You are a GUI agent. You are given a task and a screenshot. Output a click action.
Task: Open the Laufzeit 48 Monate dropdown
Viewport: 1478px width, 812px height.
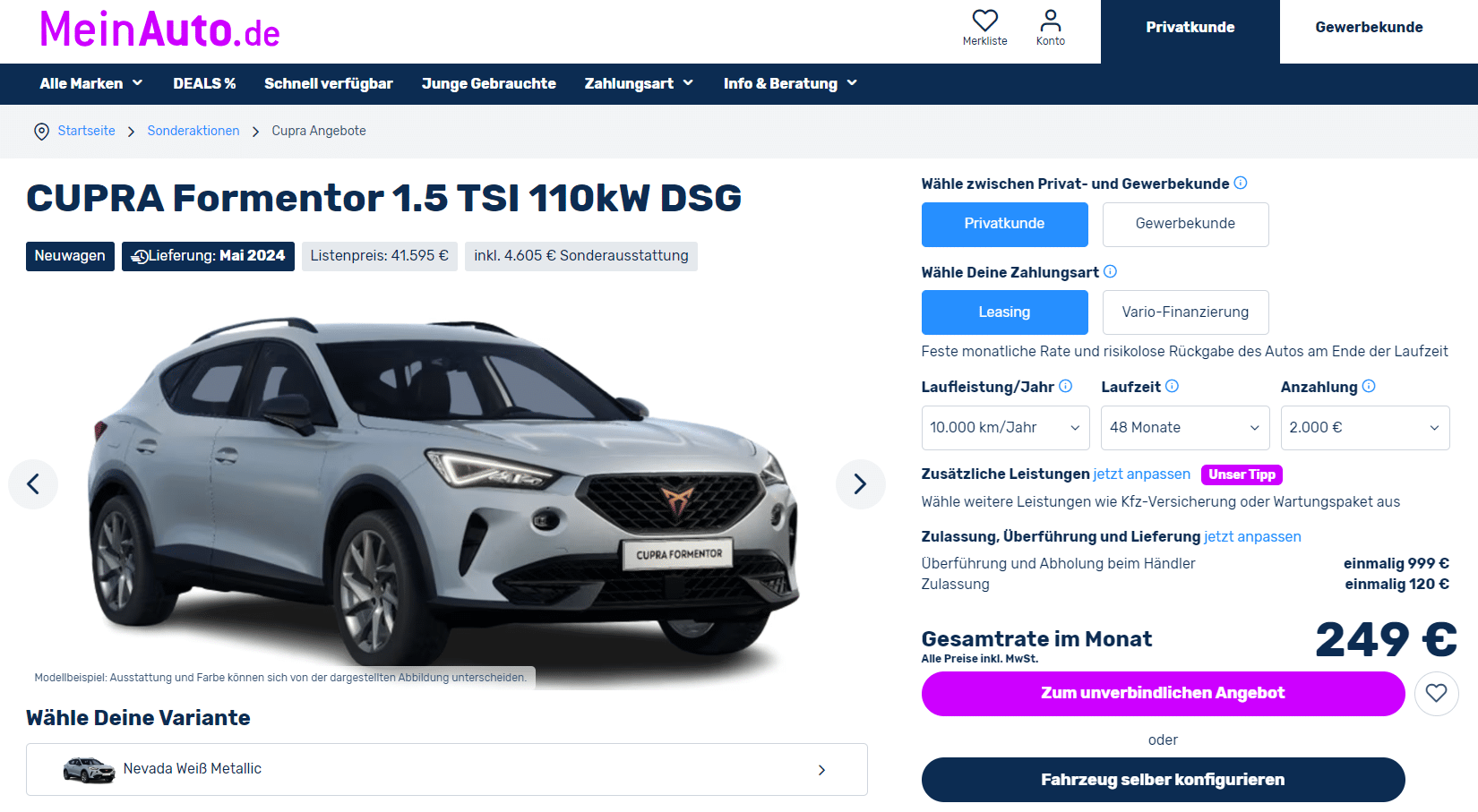[1185, 428]
